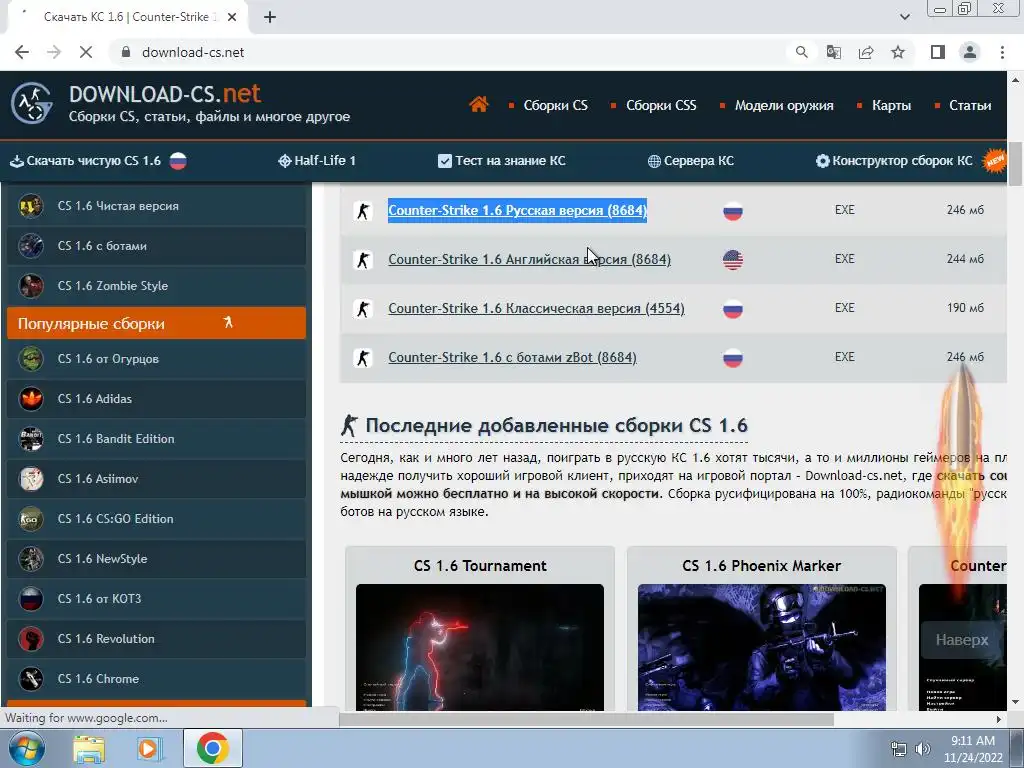This screenshot has height=768, width=1024.
Task: Click Counter-Strike 1.6 Английская версия (8684) link
Action: coord(530,259)
